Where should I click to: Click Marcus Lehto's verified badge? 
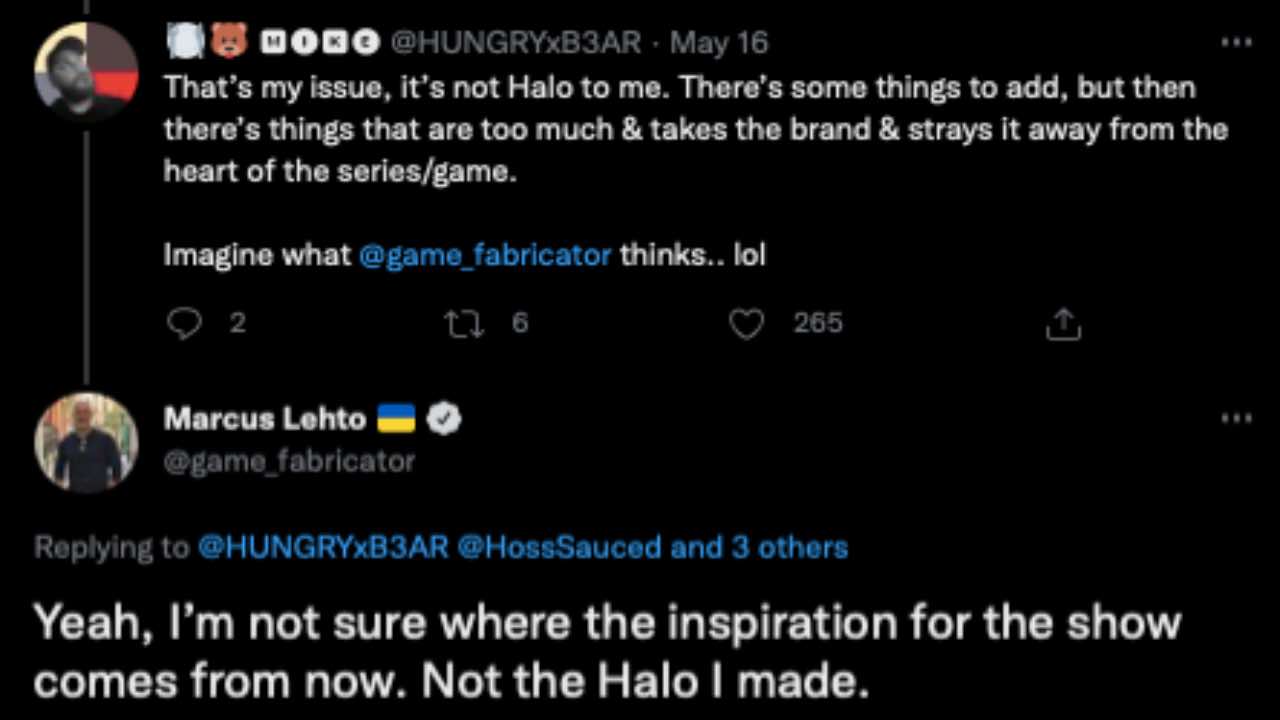[x=444, y=419]
